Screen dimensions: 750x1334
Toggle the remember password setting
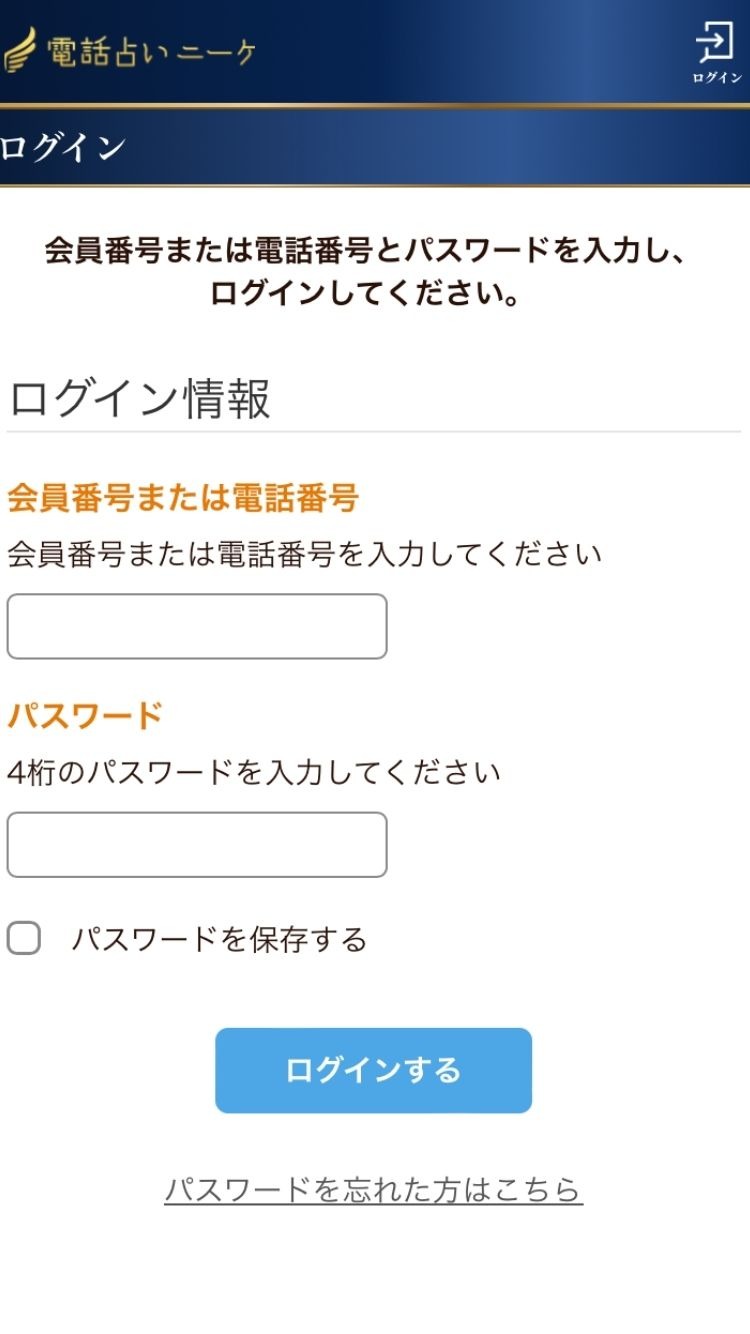(x=22, y=938)
